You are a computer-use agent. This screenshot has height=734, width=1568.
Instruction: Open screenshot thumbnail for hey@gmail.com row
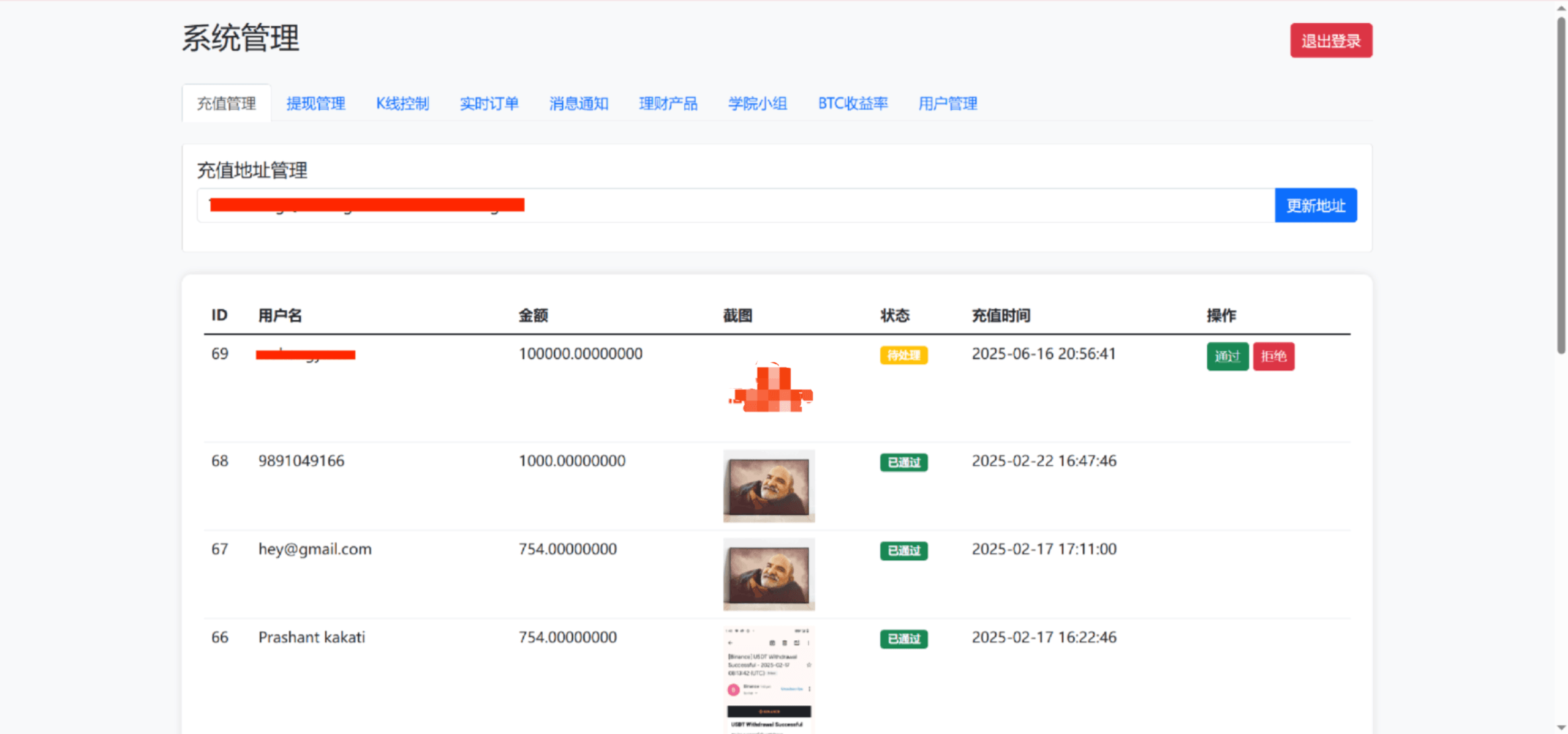[769, 574]
